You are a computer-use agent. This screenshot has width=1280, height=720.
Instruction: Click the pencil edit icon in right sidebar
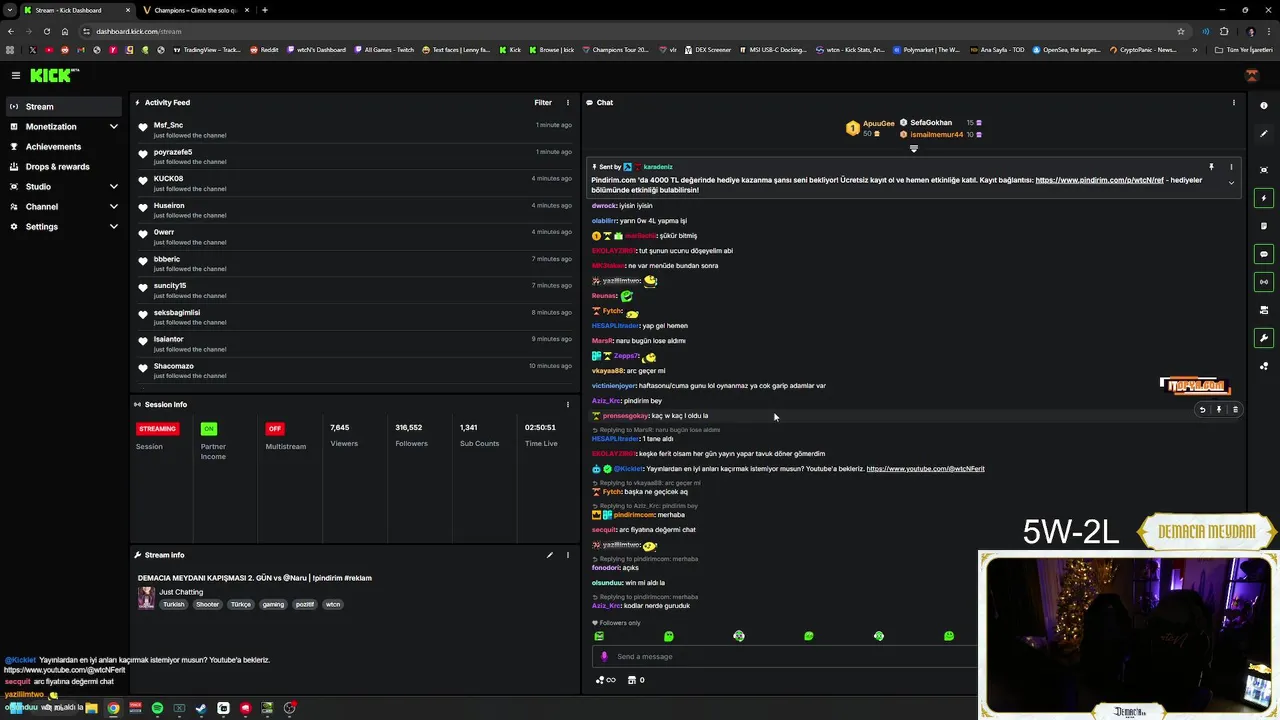pos(1264,134)
